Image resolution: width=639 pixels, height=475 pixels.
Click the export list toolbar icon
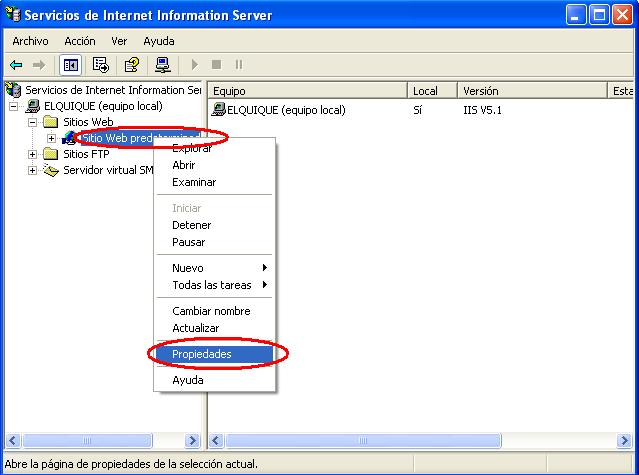pyautogui.click(x=101, y=65)
